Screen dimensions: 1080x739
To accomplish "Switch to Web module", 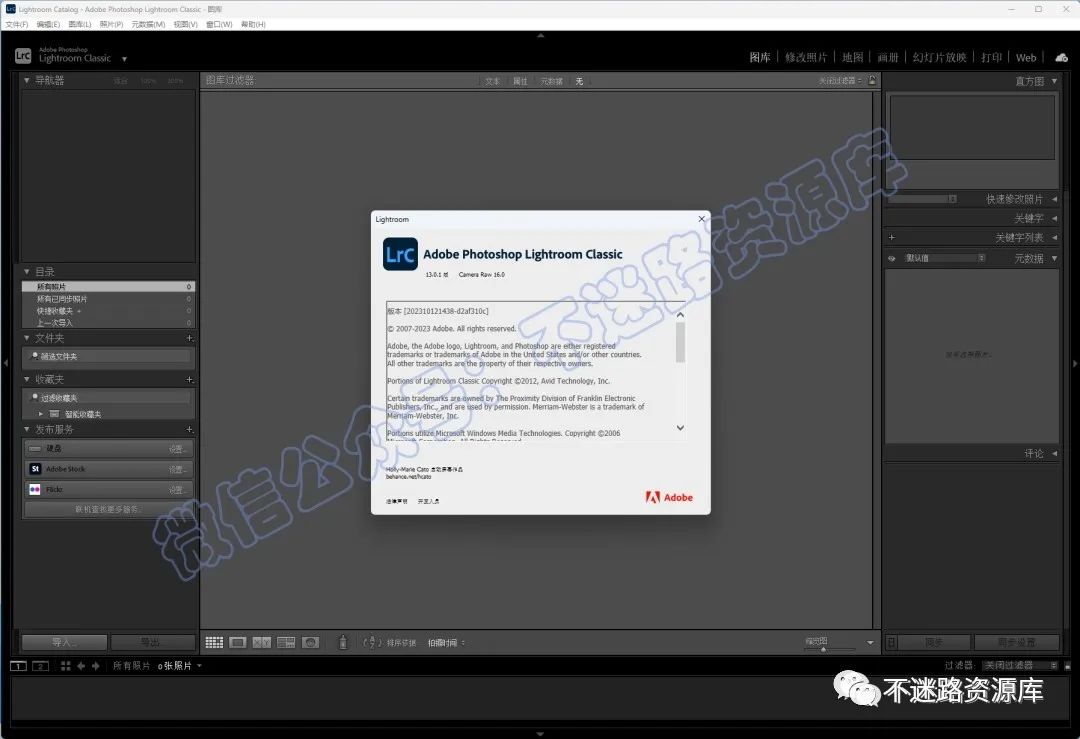I will click(1026, 58).
